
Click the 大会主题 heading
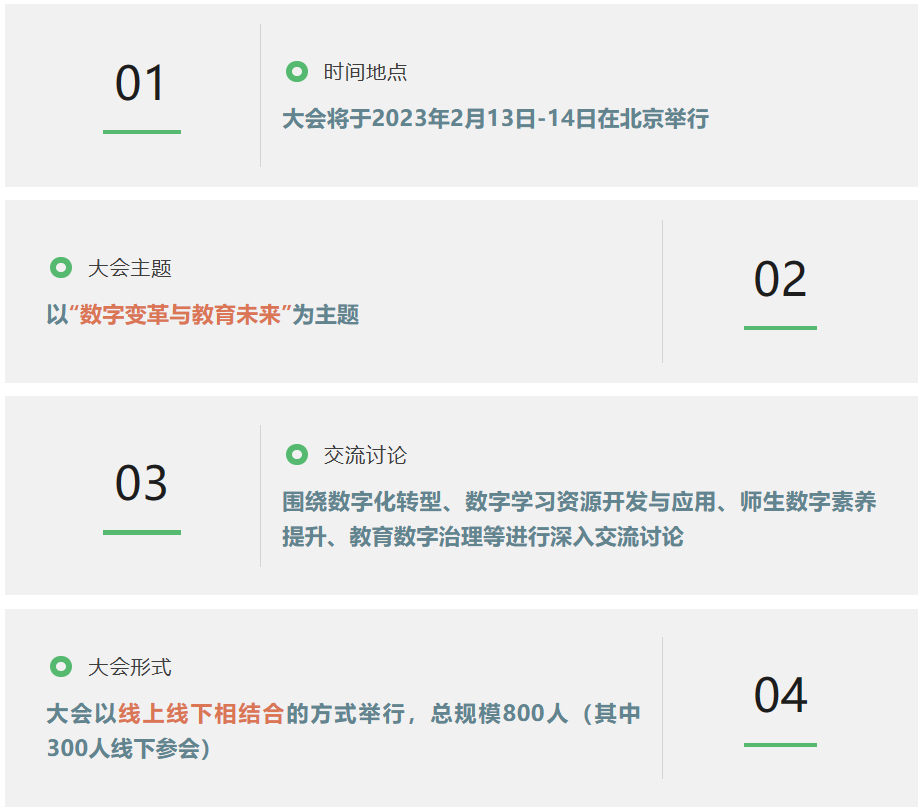(130, 268)
